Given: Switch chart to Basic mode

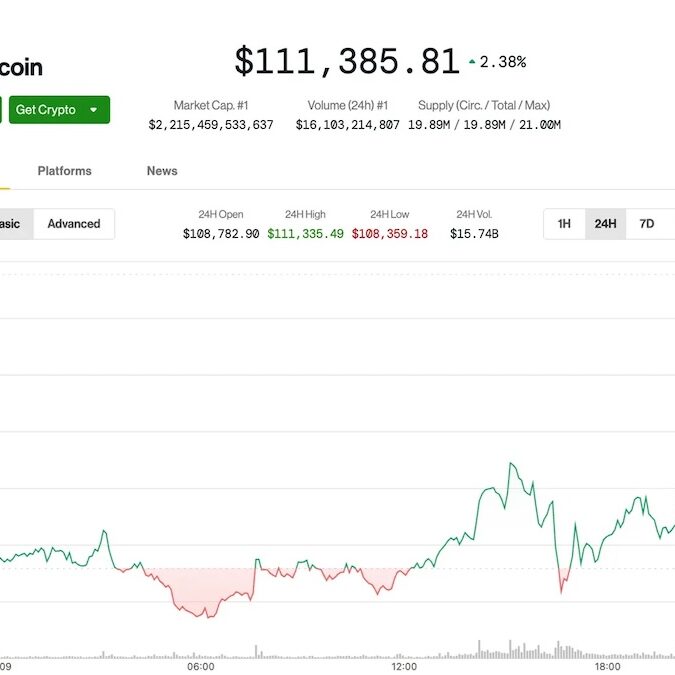Looking at the screenshot, I should click(10, 224).
